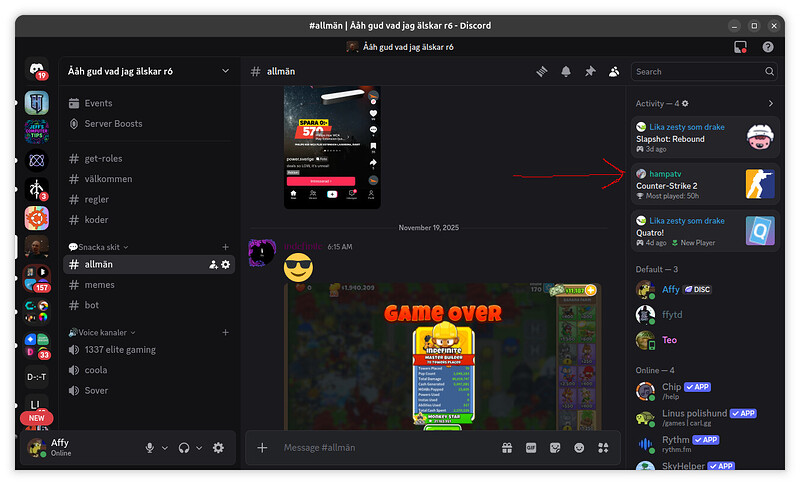The width and height of the screenshot is (800, 485).
Task: Click the Discord direct messages home icon
Action: [x=37, y=70]
